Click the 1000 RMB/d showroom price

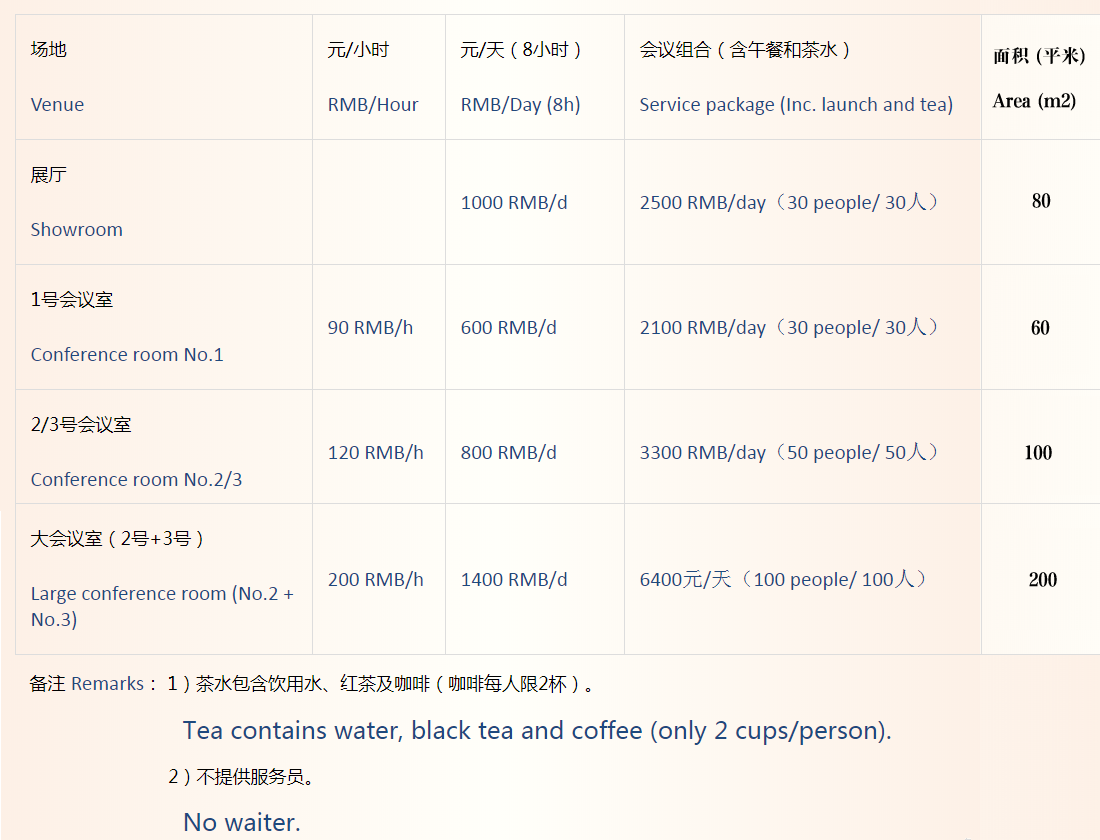click(513, 202)
